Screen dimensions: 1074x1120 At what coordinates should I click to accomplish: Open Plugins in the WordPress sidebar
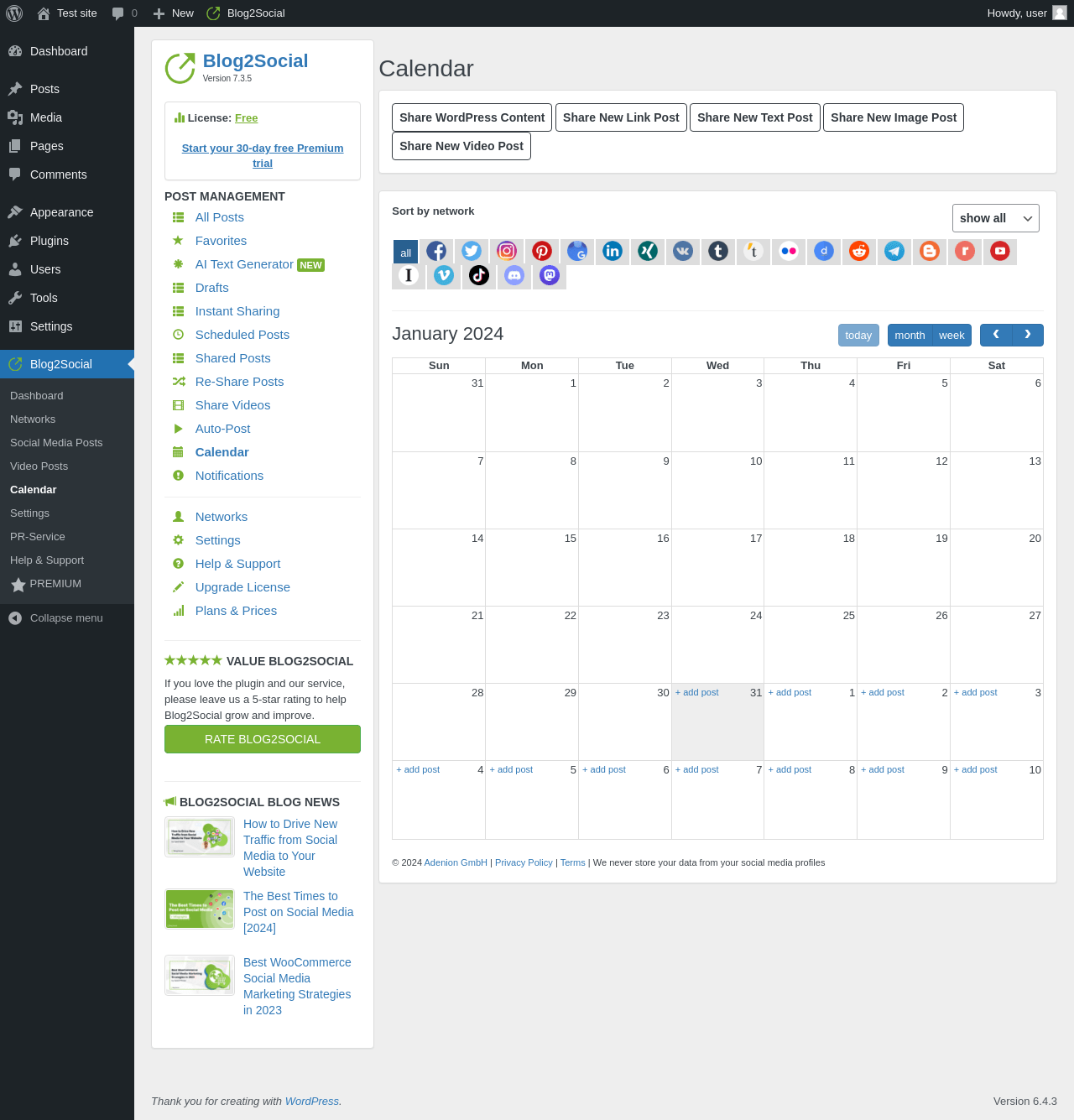tap(67, 241)
